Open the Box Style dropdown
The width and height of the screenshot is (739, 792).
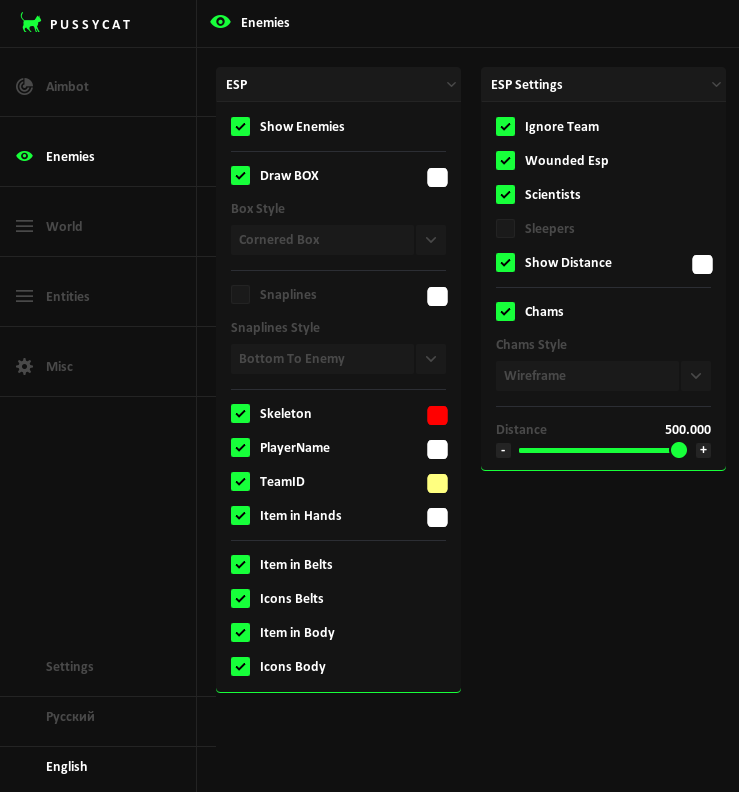click(x=338, y=240)
